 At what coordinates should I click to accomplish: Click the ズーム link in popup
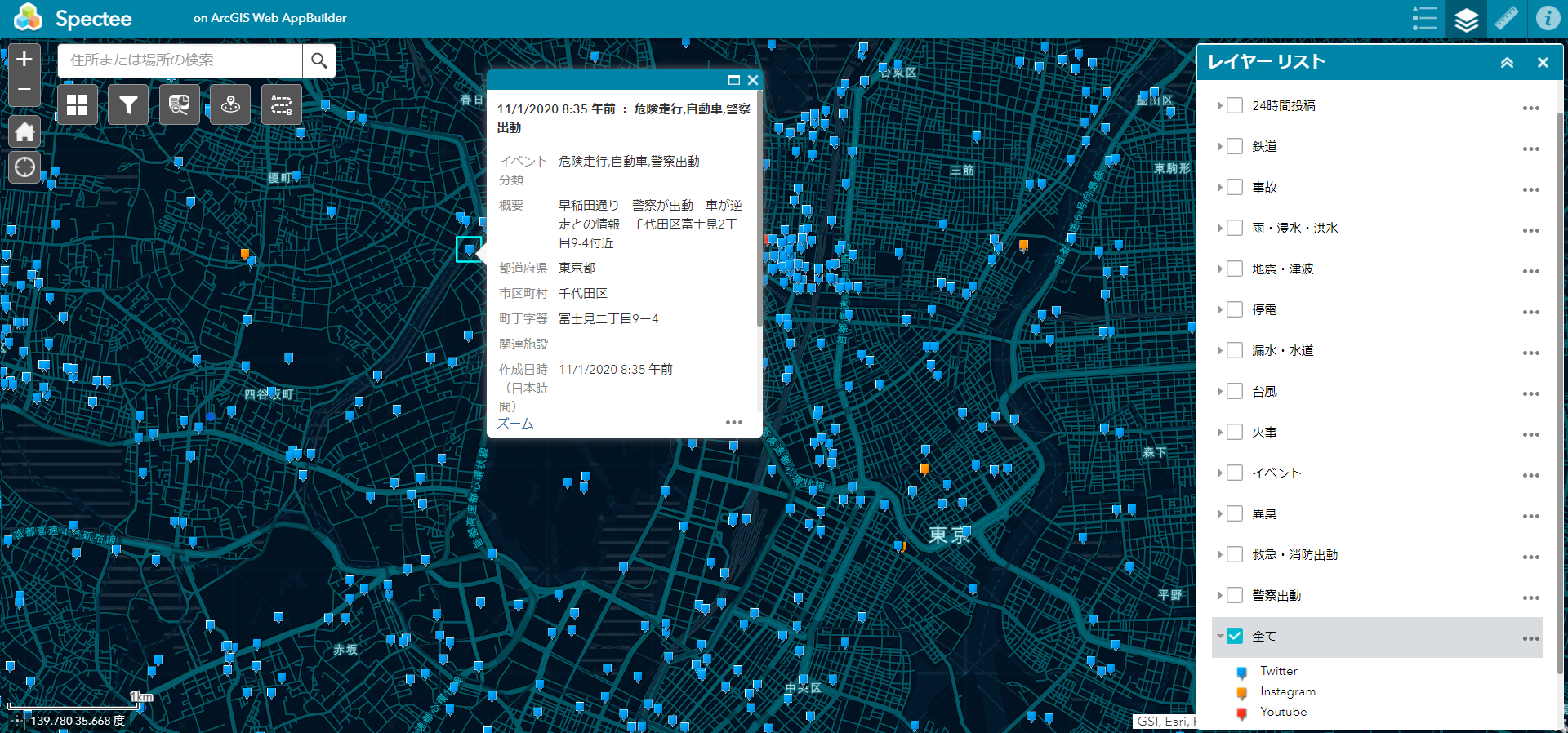514,424
